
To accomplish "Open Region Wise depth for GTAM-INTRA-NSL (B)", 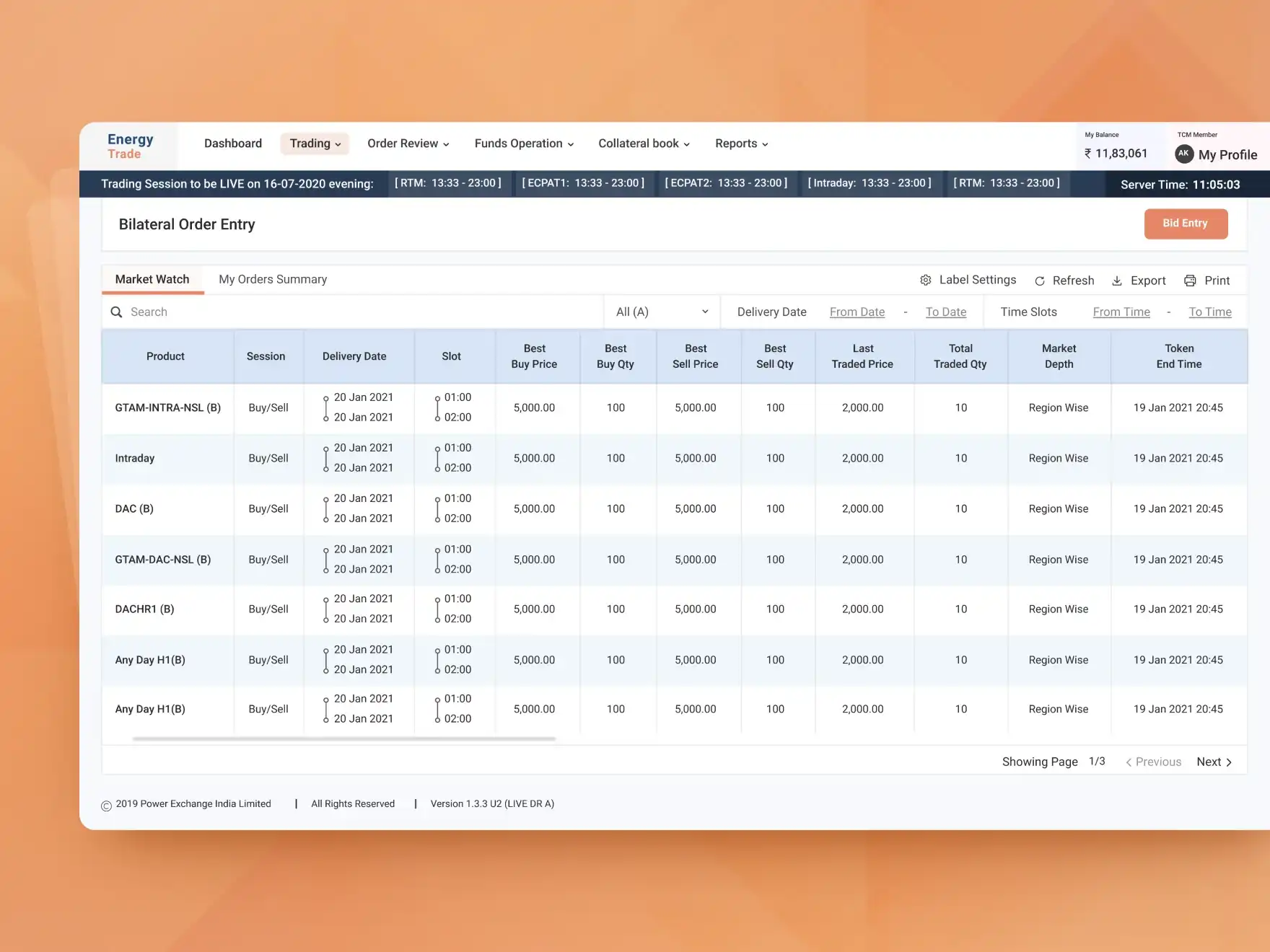I will click(1059, 408).
